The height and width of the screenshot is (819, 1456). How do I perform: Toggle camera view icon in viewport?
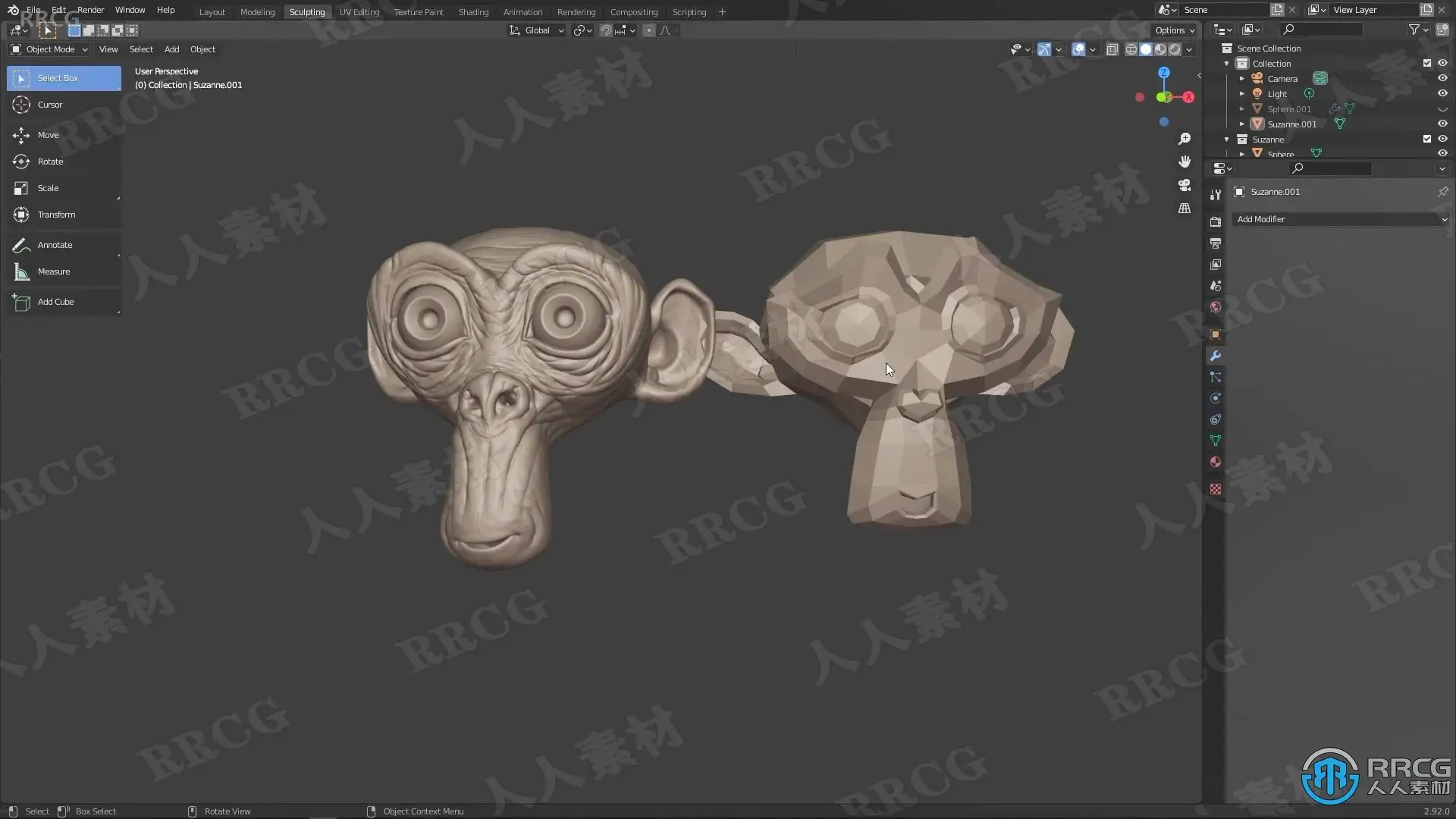tap(1184, 185)
